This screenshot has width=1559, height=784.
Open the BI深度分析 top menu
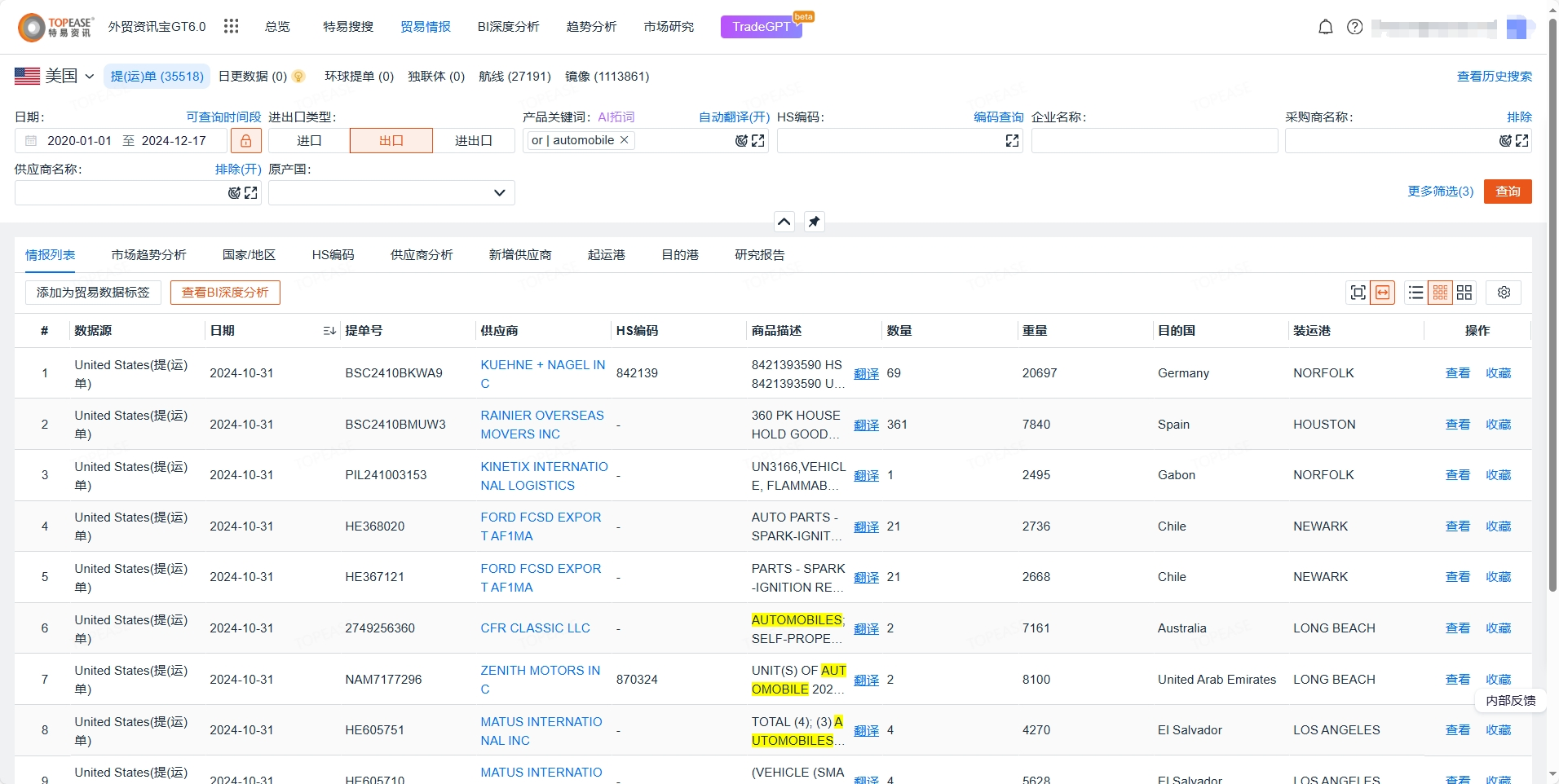coord(508,27)
